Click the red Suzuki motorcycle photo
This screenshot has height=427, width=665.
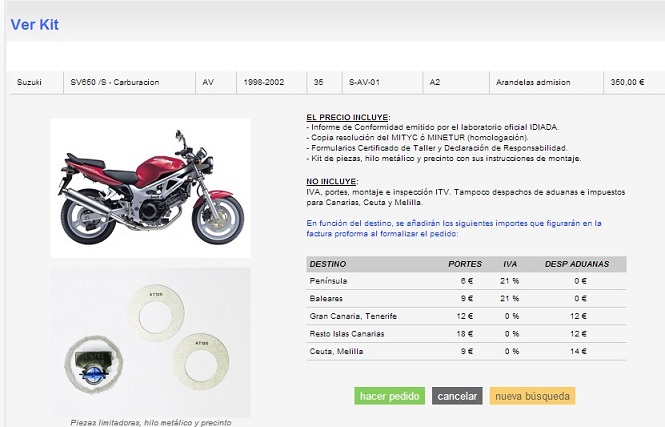coord(150,187)
